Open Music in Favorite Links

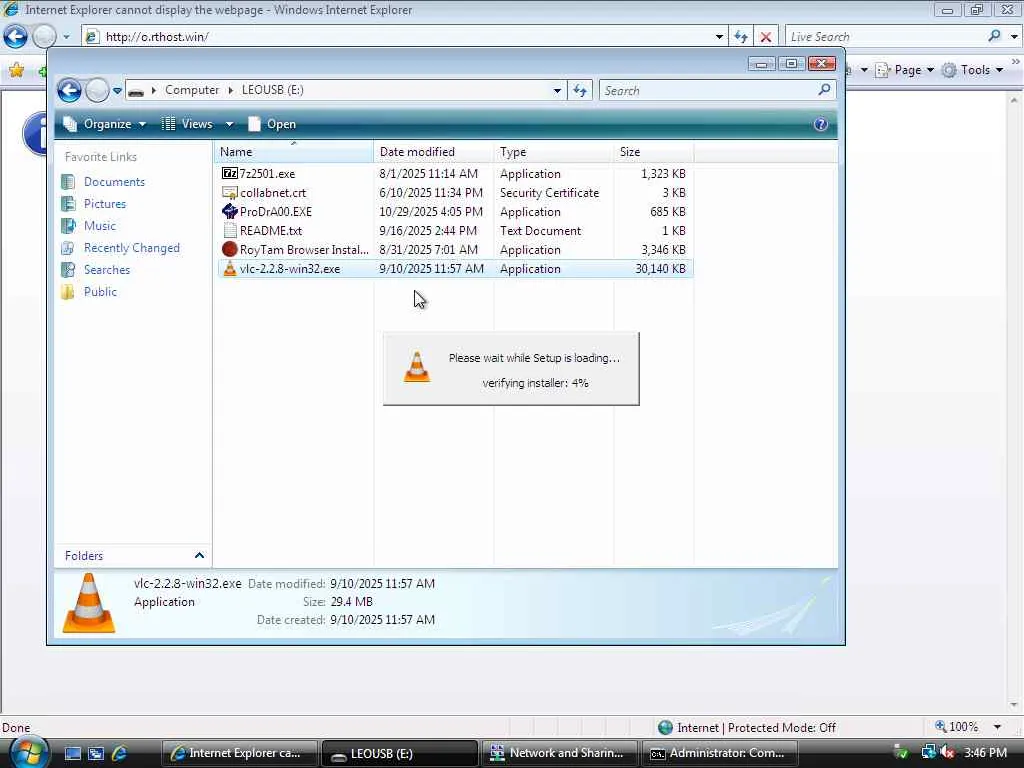[x=99, y=226]
